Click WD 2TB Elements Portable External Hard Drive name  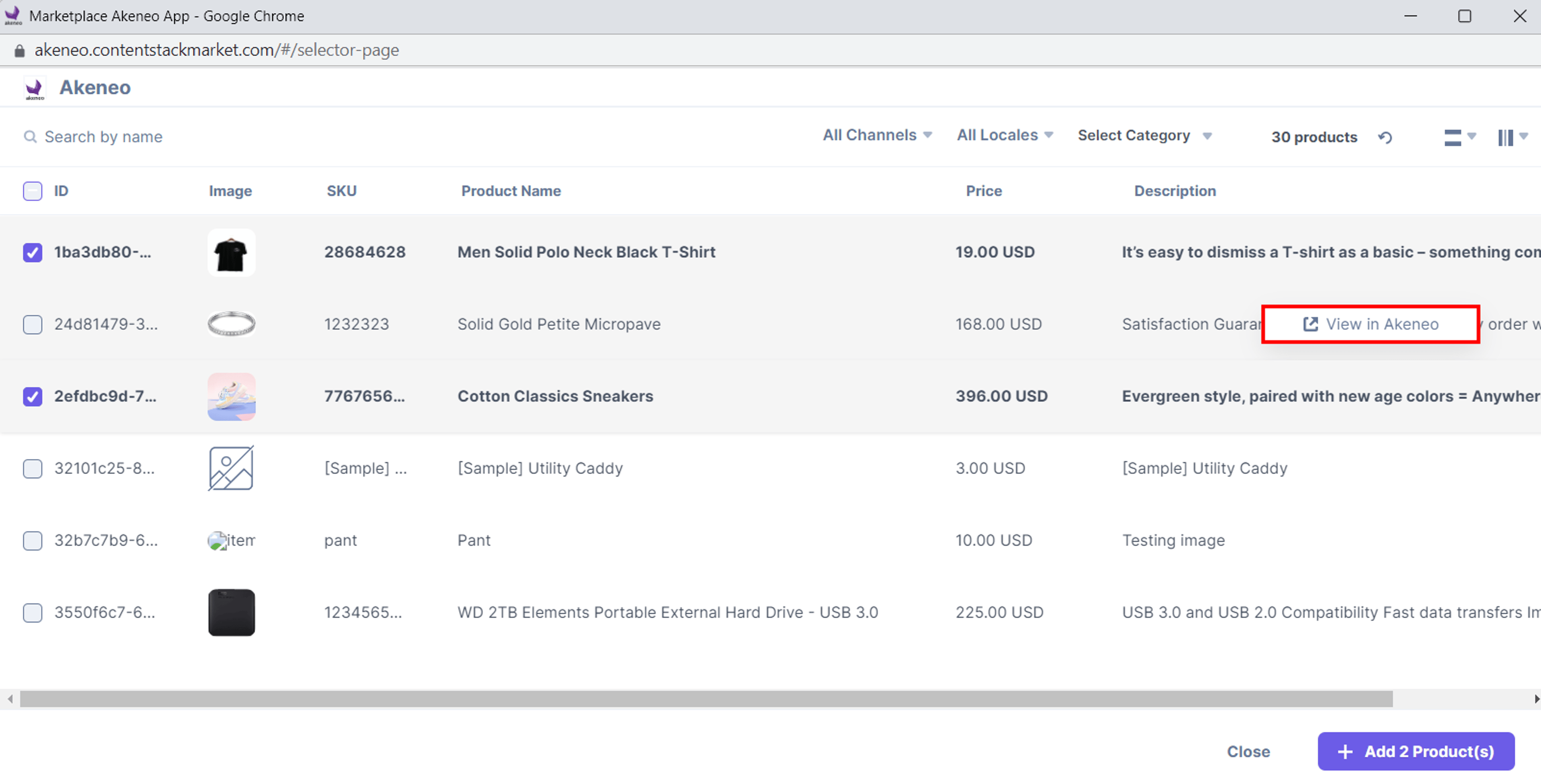tap(668, 613)
